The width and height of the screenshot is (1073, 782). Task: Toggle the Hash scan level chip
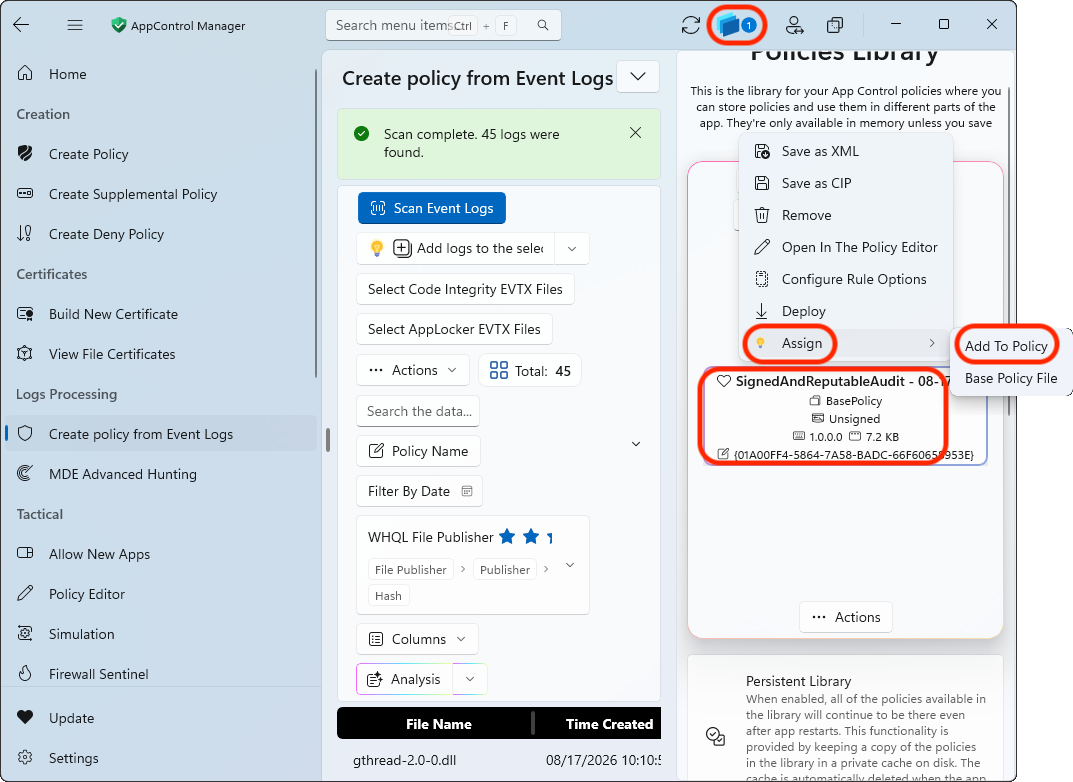point(388,596)
